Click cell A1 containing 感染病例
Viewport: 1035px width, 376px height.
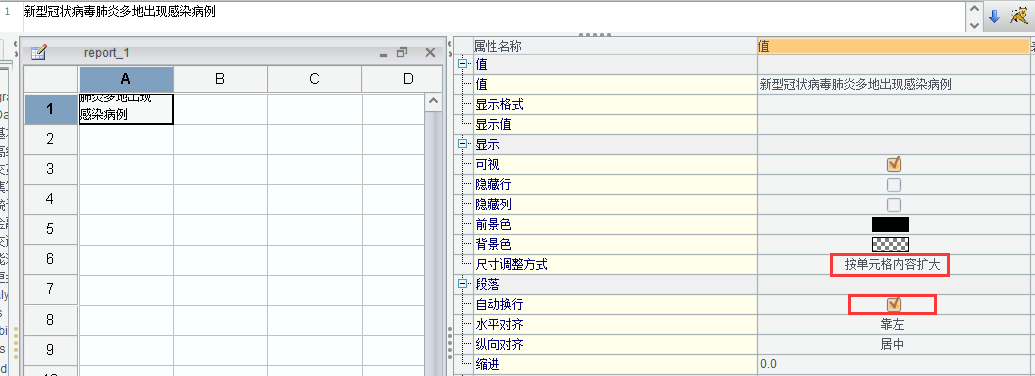tap(126, 109)
